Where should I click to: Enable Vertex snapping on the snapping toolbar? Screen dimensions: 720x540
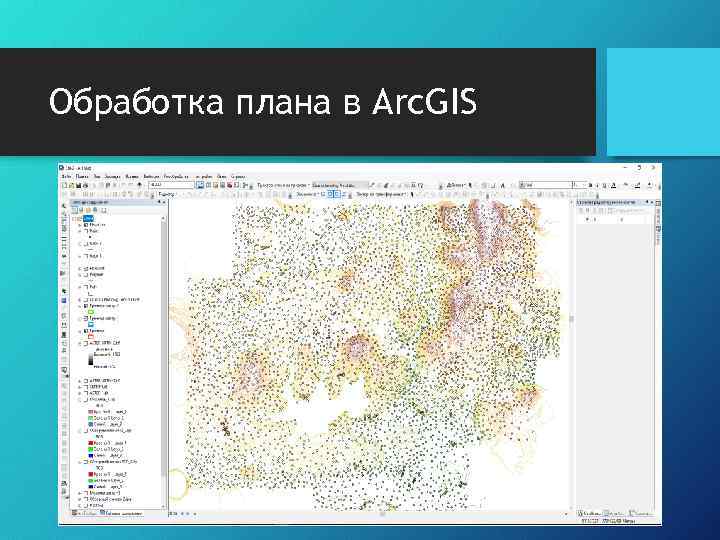coord(338,194)
